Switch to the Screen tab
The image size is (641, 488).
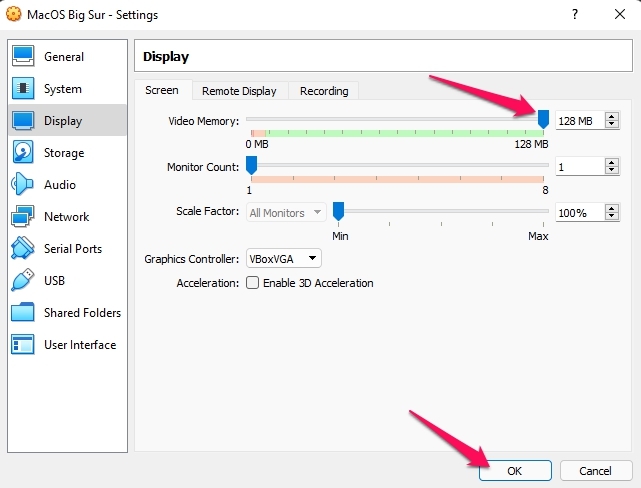point(162,90)
